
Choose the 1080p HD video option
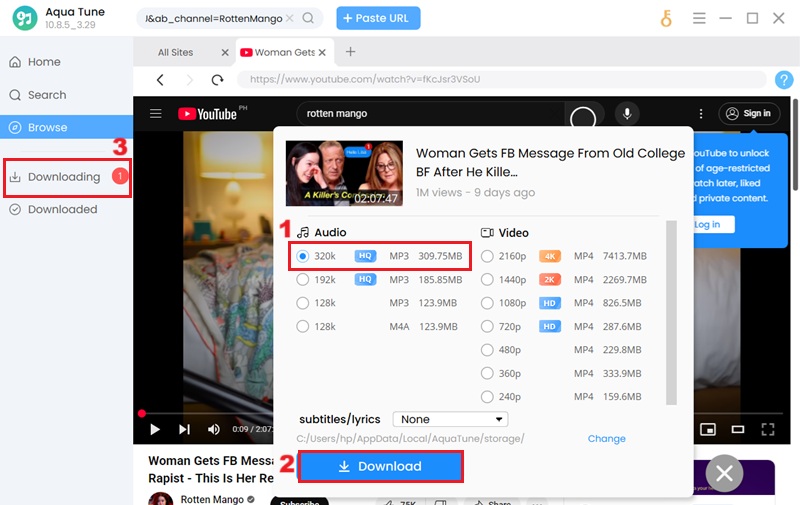pyautogui.click(x=487, y=302)
